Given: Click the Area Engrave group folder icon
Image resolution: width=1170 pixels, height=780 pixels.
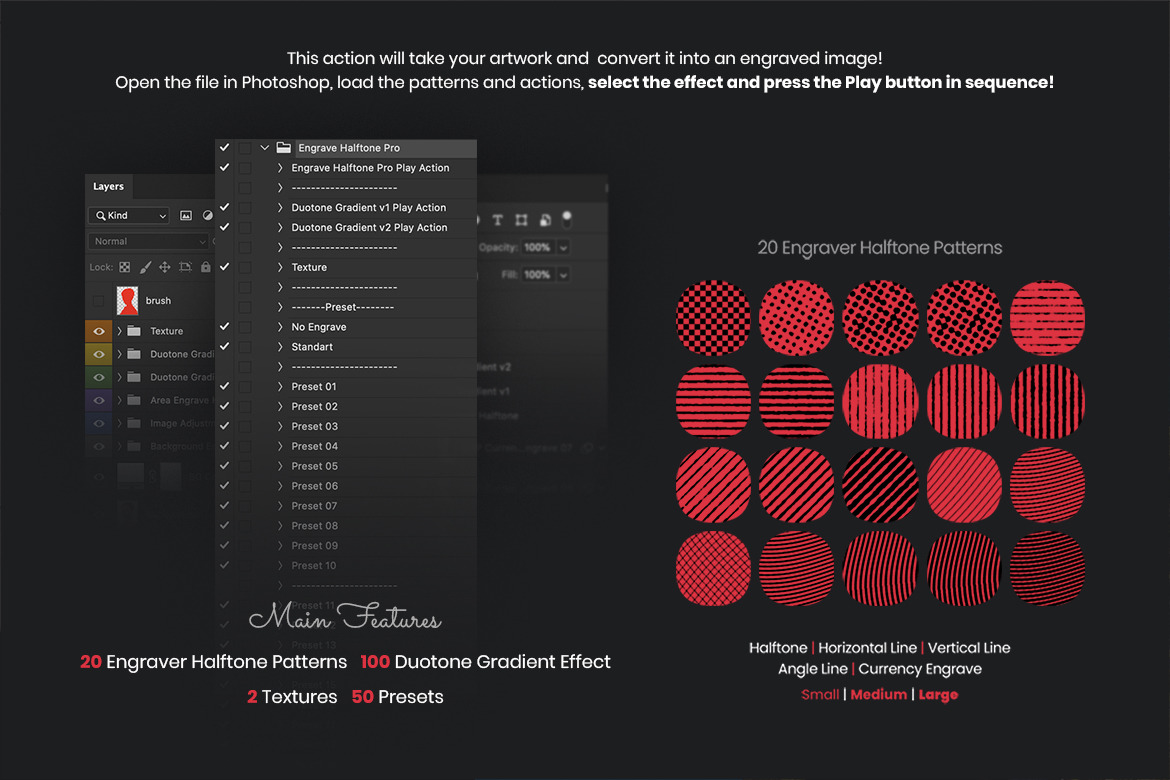Looking at the screenshot, I should 134,400.
